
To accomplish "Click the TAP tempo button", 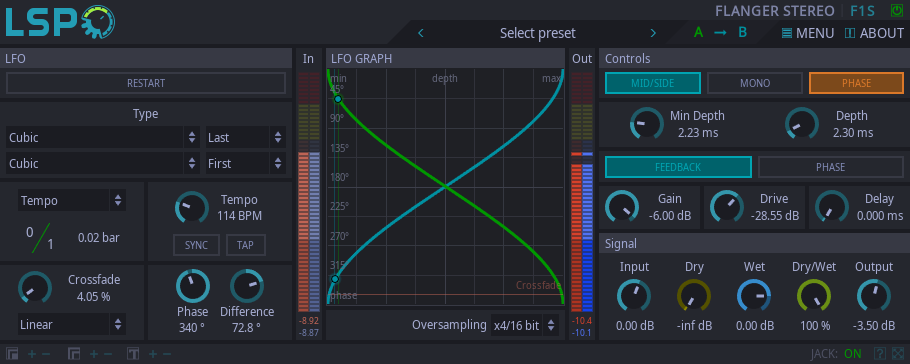I will click(x=245, y=245).
